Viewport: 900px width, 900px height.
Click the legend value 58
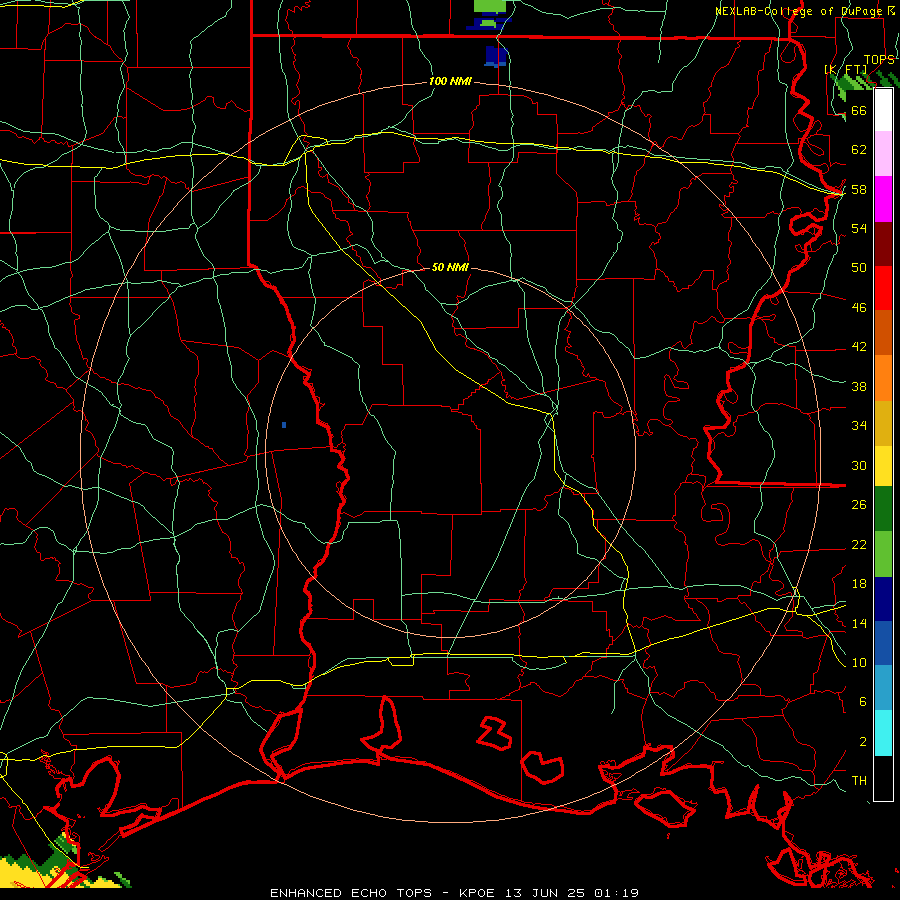pos(859,189)
